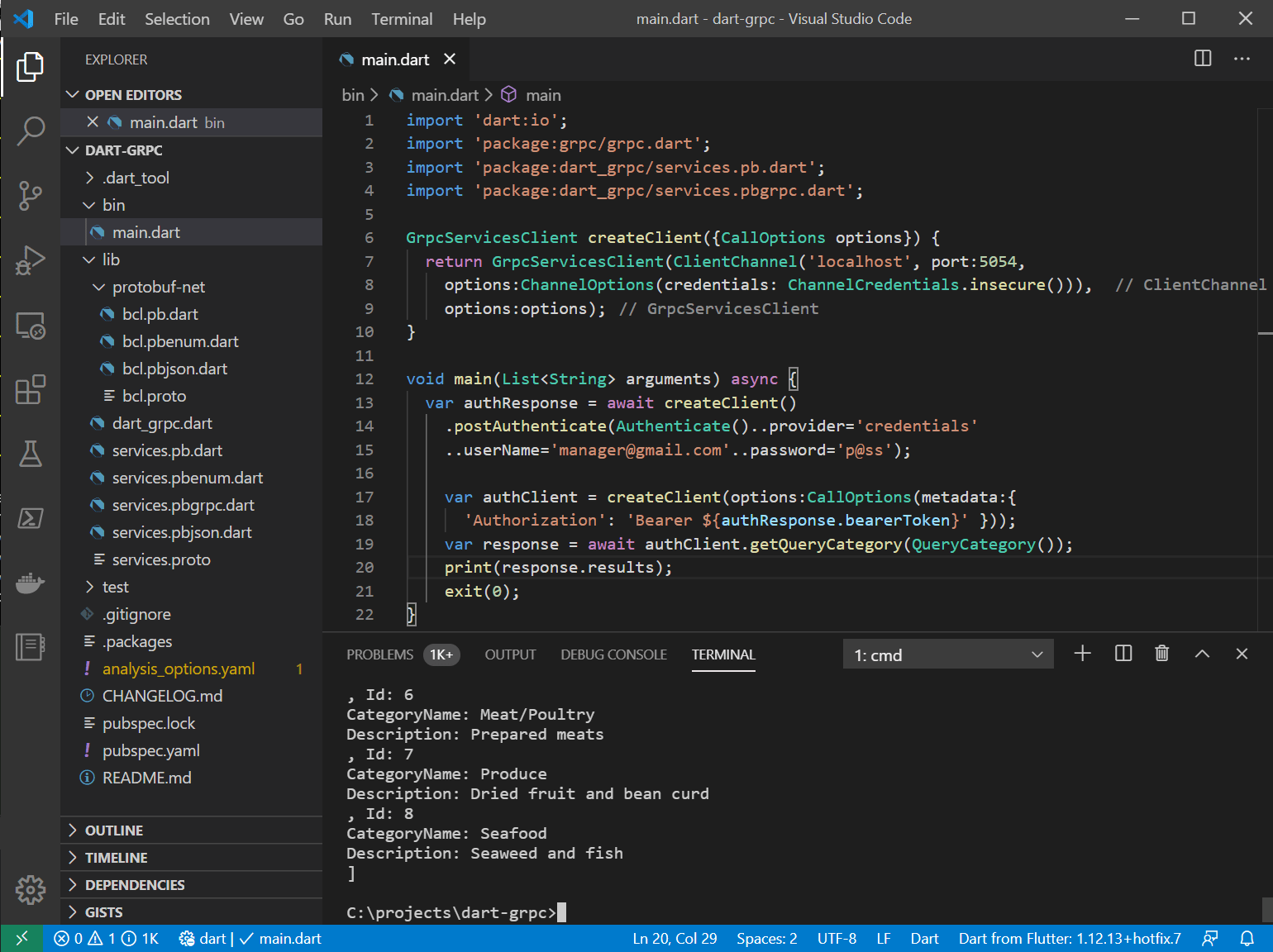The height and width of the screenshot is (952, 1273).
Task: Open editor More Actions ellipsis menu
Action: pyautogui.click(x=1242, y=59)
